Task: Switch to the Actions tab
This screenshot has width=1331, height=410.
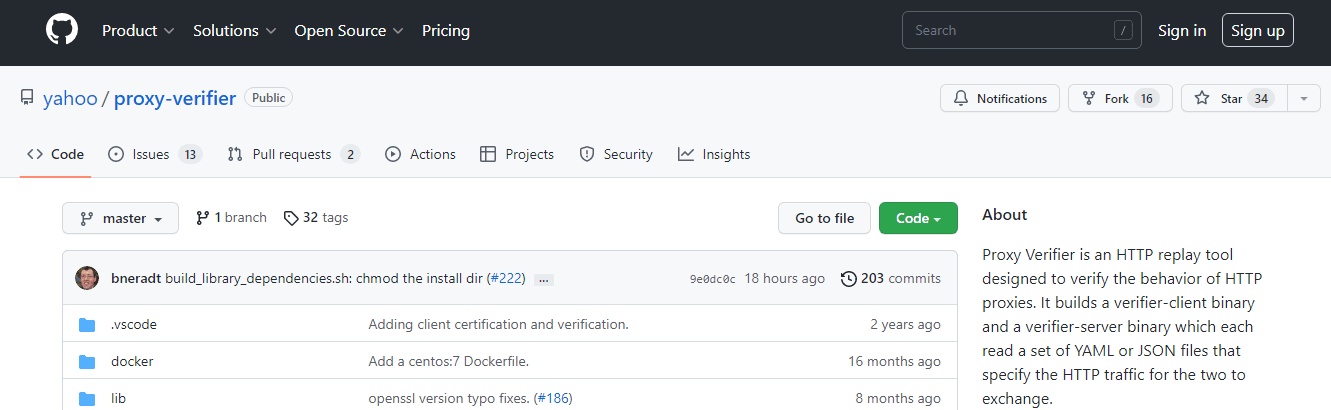Action: tap(420, 154)
